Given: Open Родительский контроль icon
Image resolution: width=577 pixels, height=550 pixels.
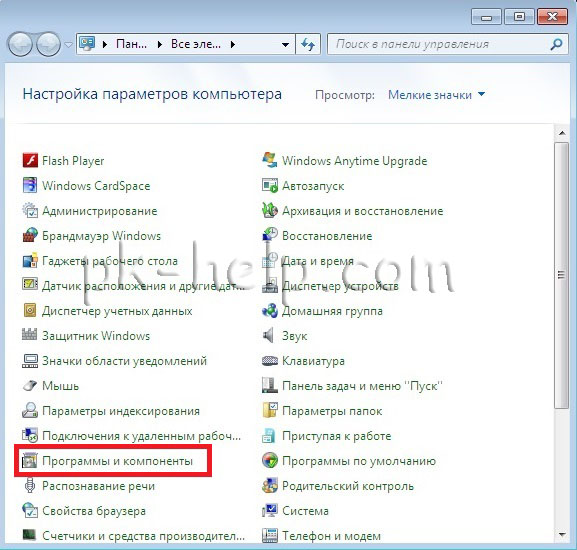Looking at the screenshot, I should 270,486.
